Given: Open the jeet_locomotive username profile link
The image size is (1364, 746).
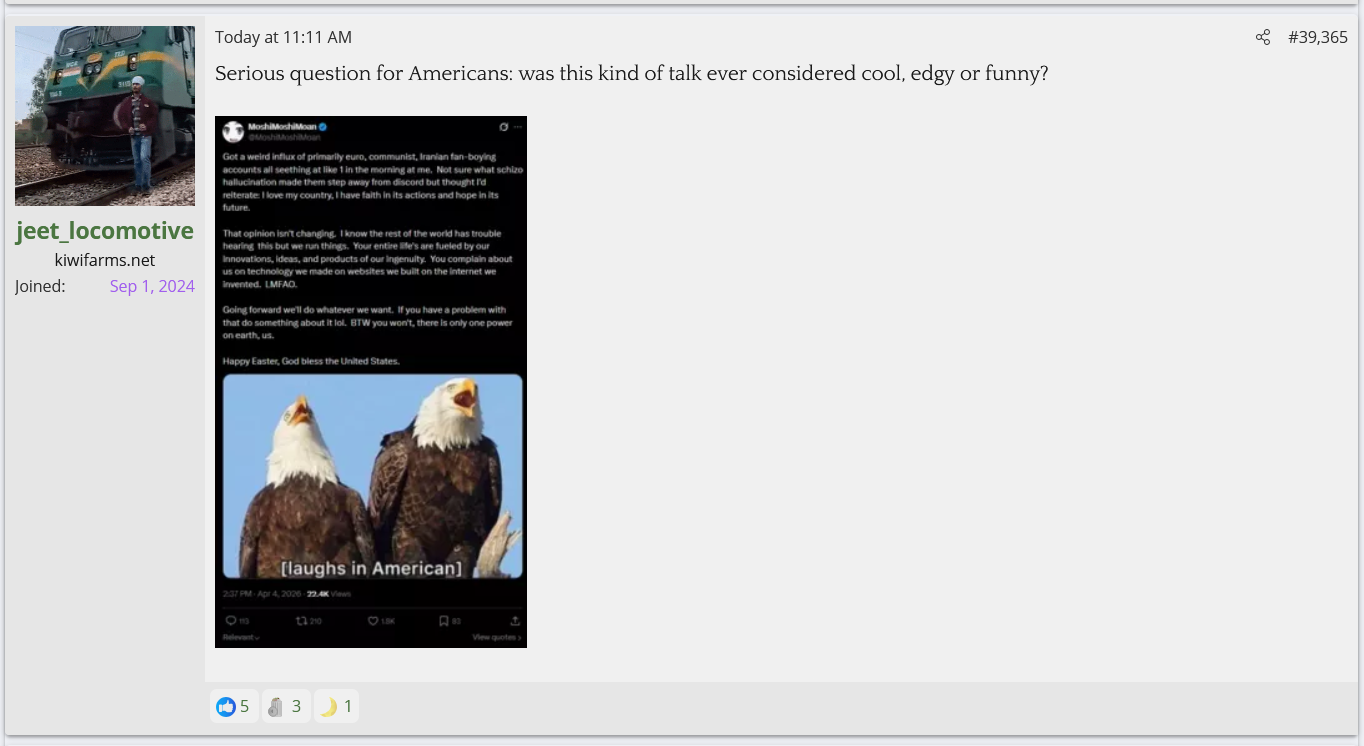Looking at the screenshot, I should click(x=105, y=231).
